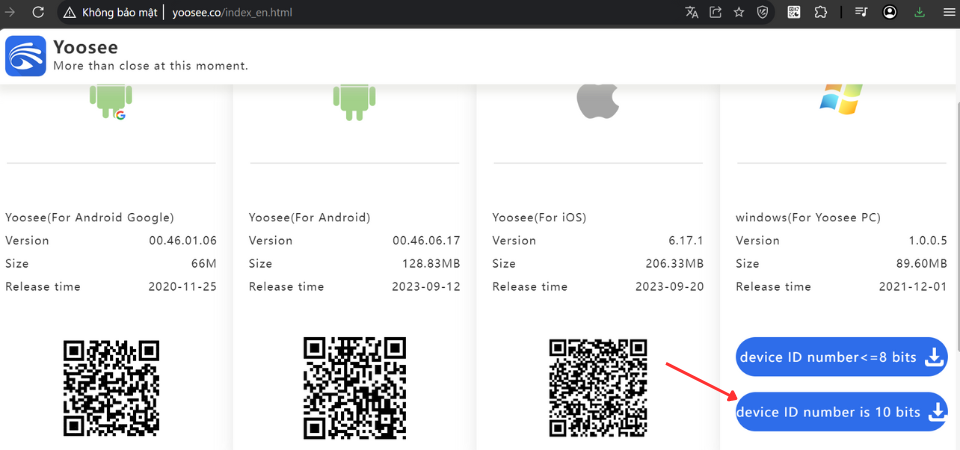Click download arrow icon on 10 bits button
Screen dimensions: 960x450
pyautogui.click(x=937, y=412)
